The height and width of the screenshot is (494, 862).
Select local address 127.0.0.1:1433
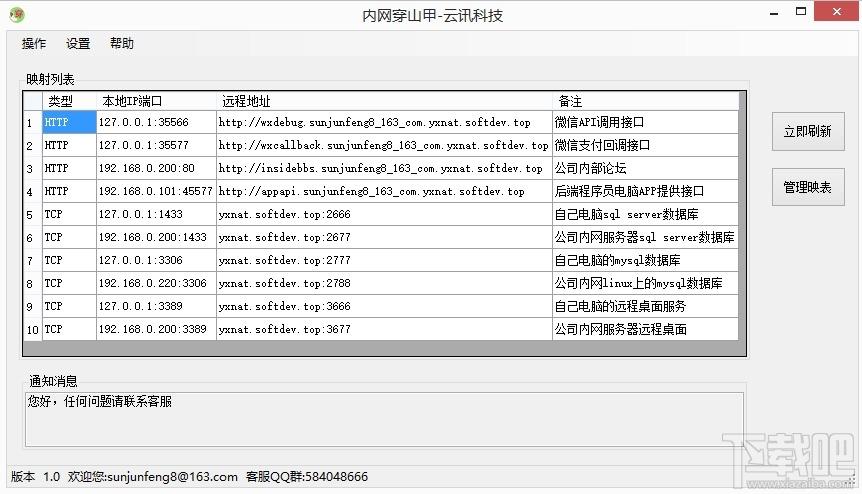[157, 214]
